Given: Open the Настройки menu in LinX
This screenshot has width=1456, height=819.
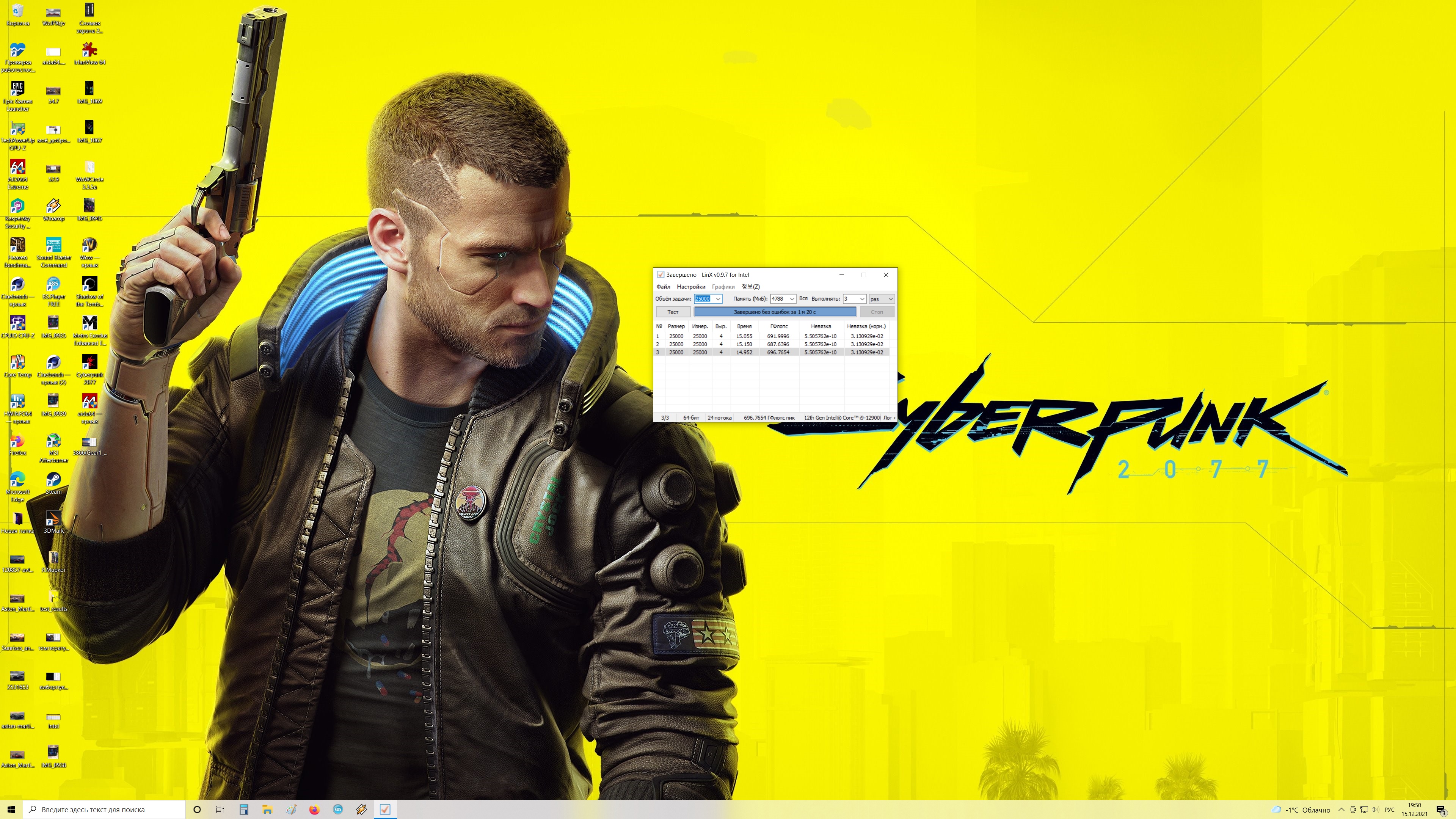Looking at the screenshot, I should [691, 287].
